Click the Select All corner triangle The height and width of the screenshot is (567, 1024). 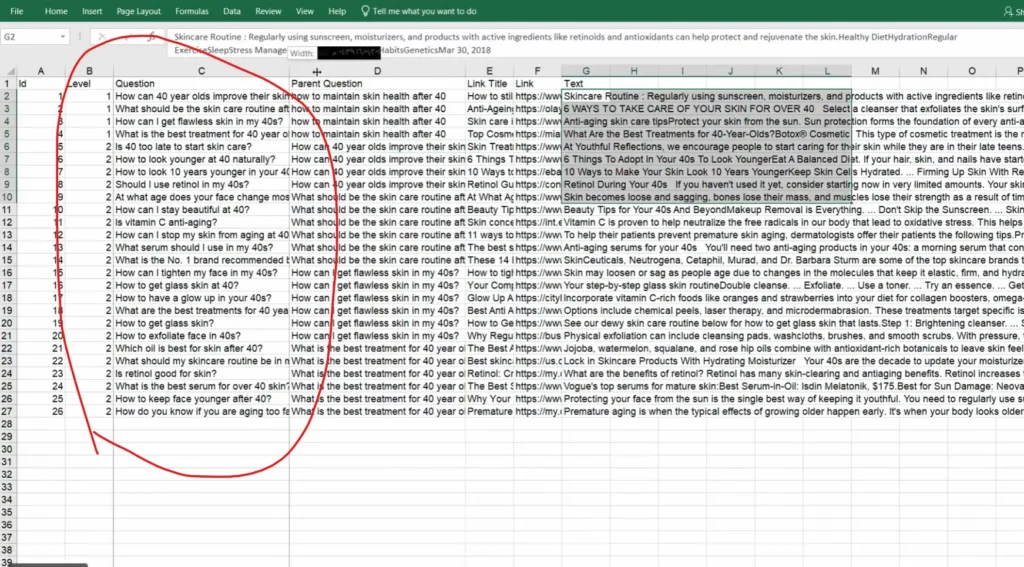pyautogui.click(x=10, y=71)
